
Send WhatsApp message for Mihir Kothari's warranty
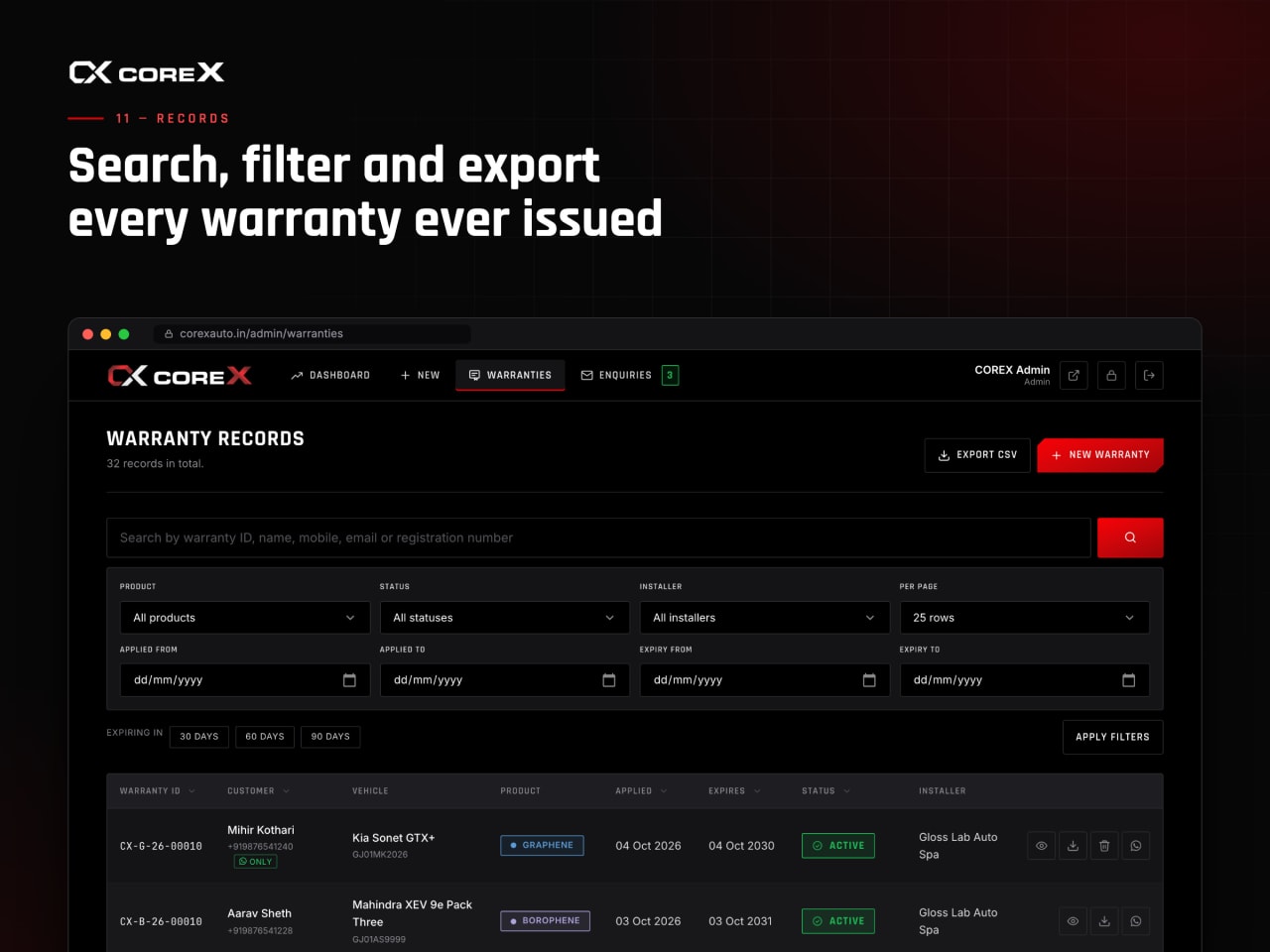pyautogui.click(x=1136, y=846)
